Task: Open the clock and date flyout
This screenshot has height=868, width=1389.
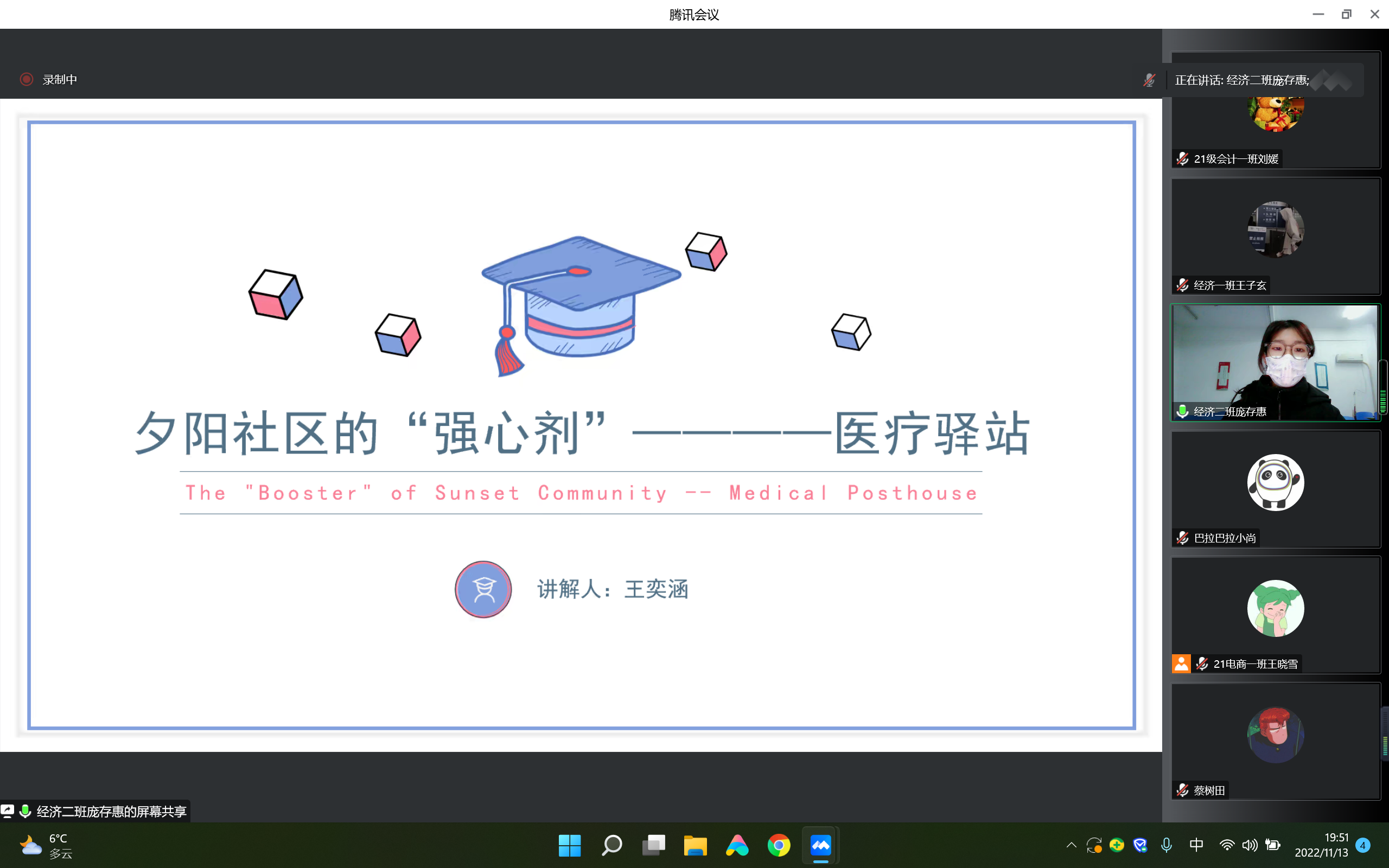Action: pos(1321,845)
